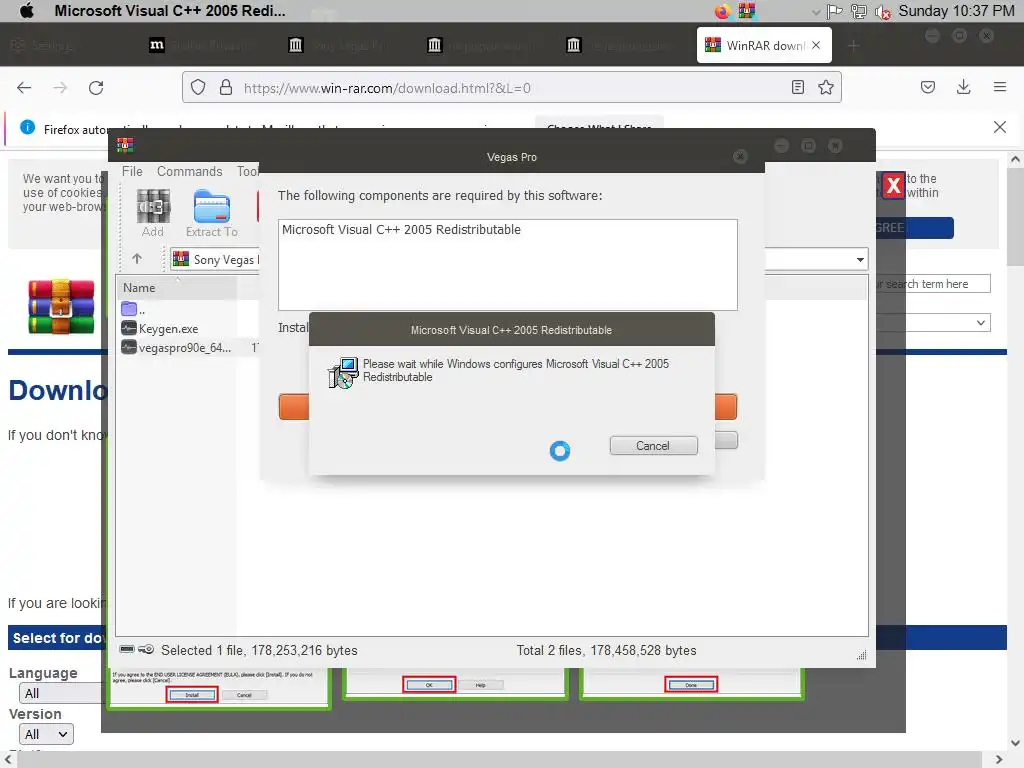Image resolution: width=1024 pixels, height=768 pixels.
Task: Select the vegaspro90e_64 file in WinRAR
Action: [x=176, y=347]
